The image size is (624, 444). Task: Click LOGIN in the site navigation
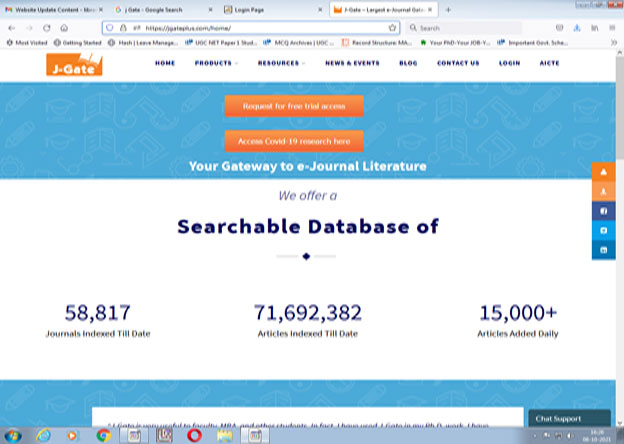(x=509, y=63)
